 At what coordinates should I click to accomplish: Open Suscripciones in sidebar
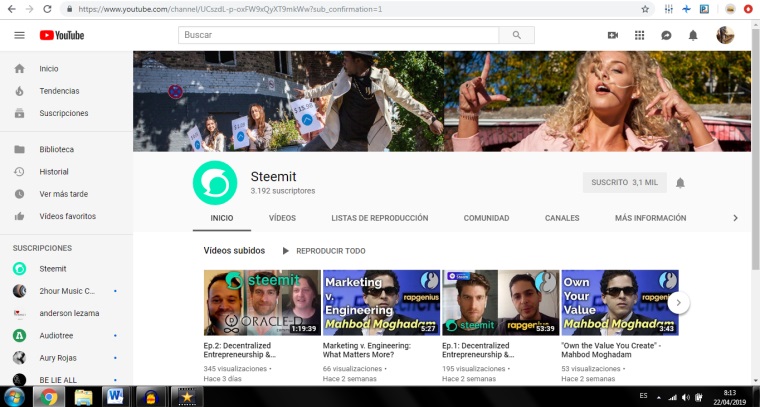[x=66, y=113]
